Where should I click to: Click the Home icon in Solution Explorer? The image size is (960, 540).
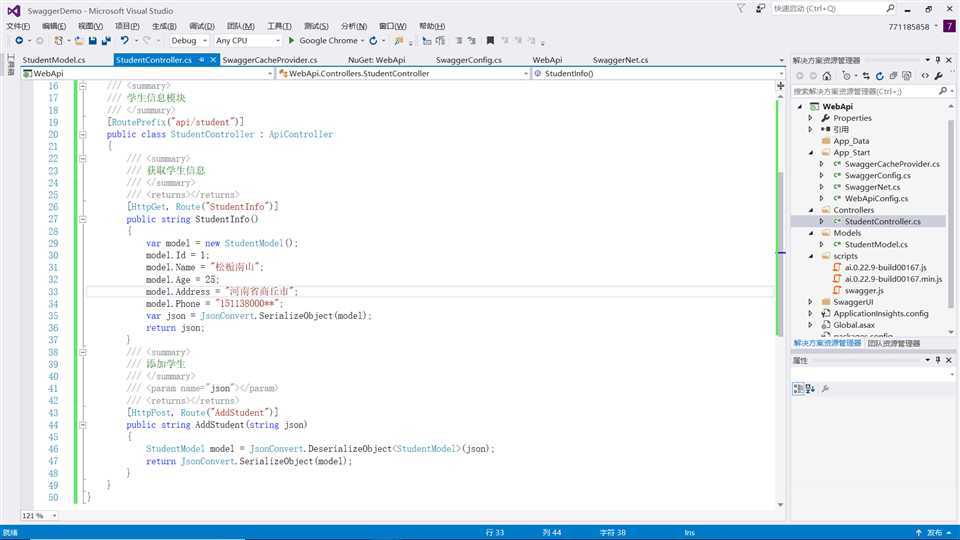pos(827,76)
